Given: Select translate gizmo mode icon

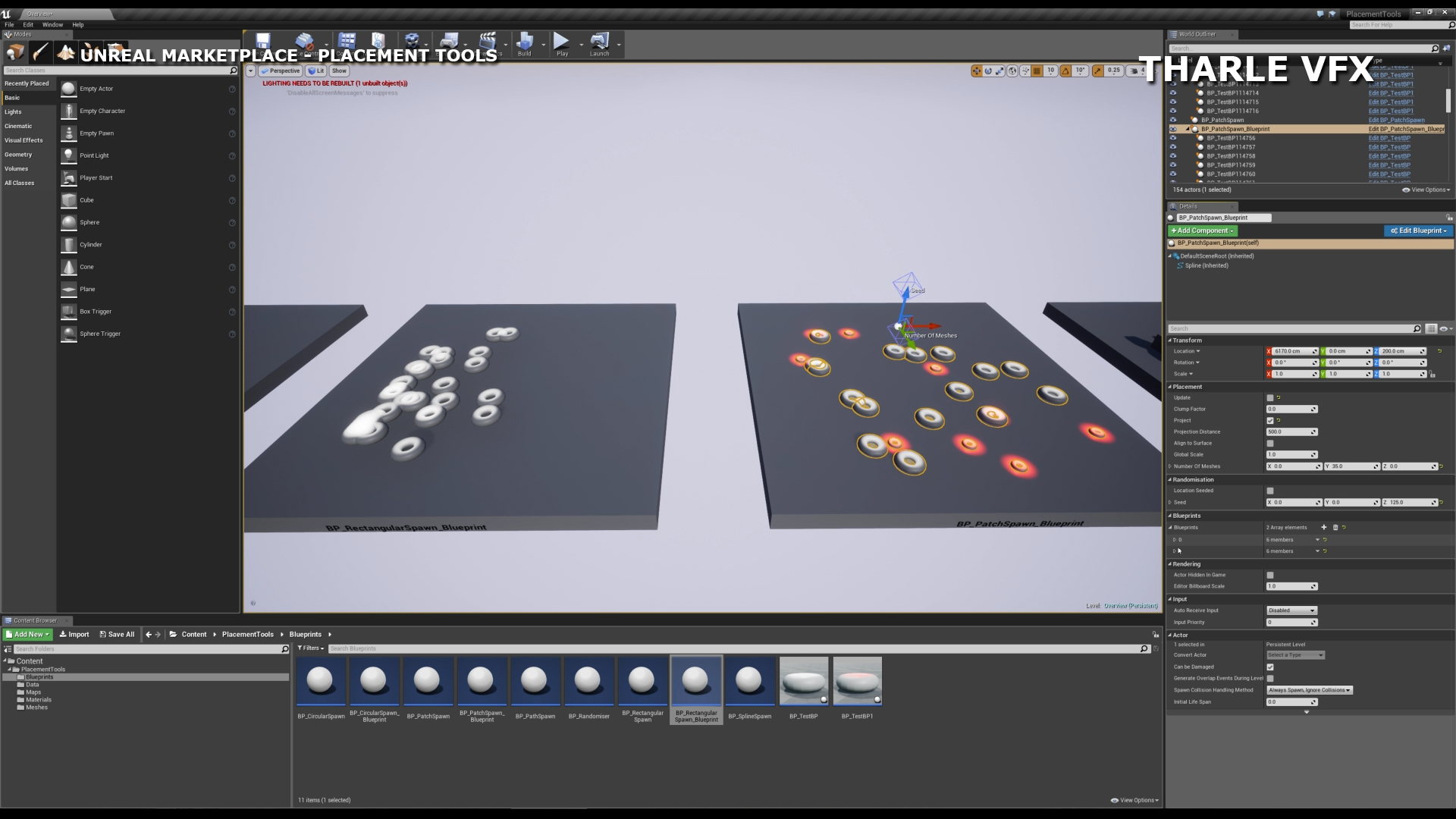Looking at the screenshot, I should point(977,71).
